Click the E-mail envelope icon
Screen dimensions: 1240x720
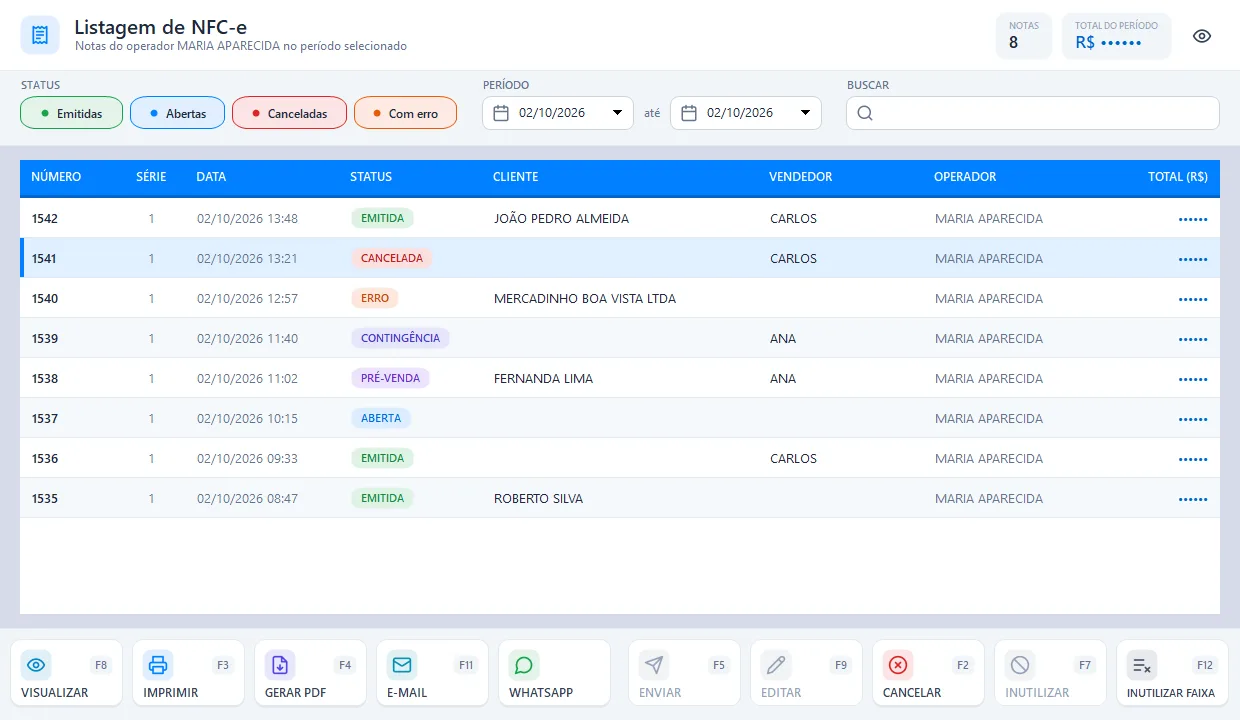pos(402,665)
